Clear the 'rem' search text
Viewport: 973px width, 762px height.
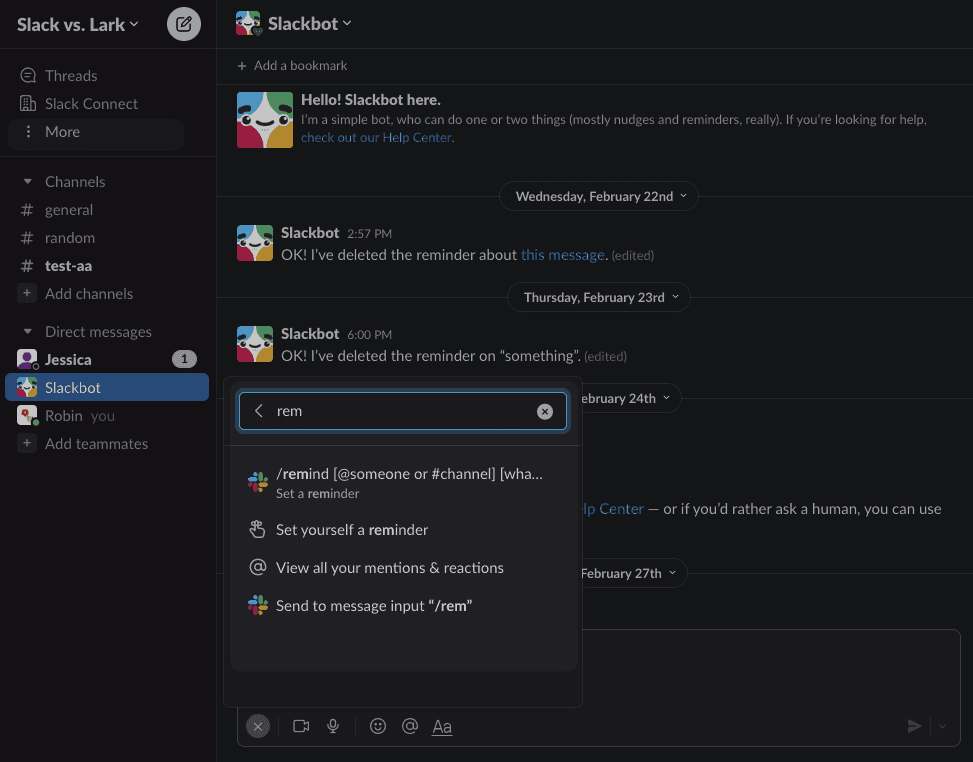click(545, 411)
